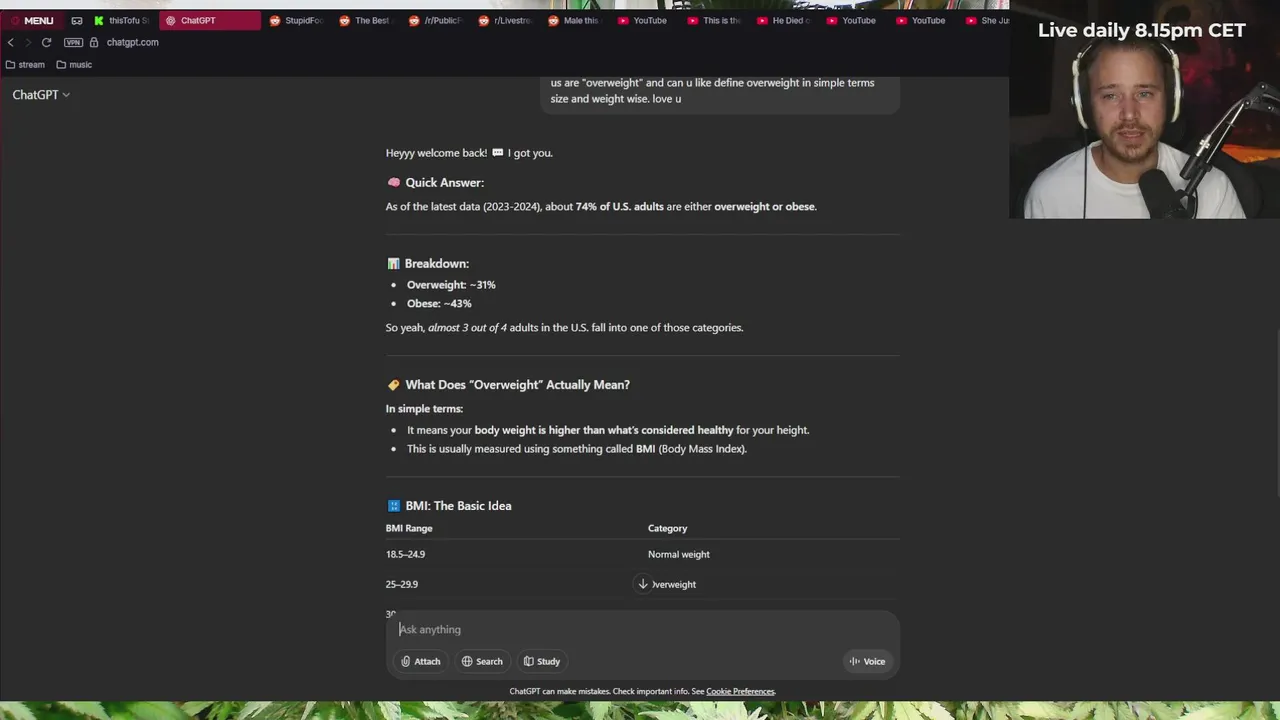Image resolution: width=1280 pixels, height=720 pixels.
Task: Click the tag emoji beside 'What Does Overweight'
Action: pyautogui.click(x=393, y=384)
